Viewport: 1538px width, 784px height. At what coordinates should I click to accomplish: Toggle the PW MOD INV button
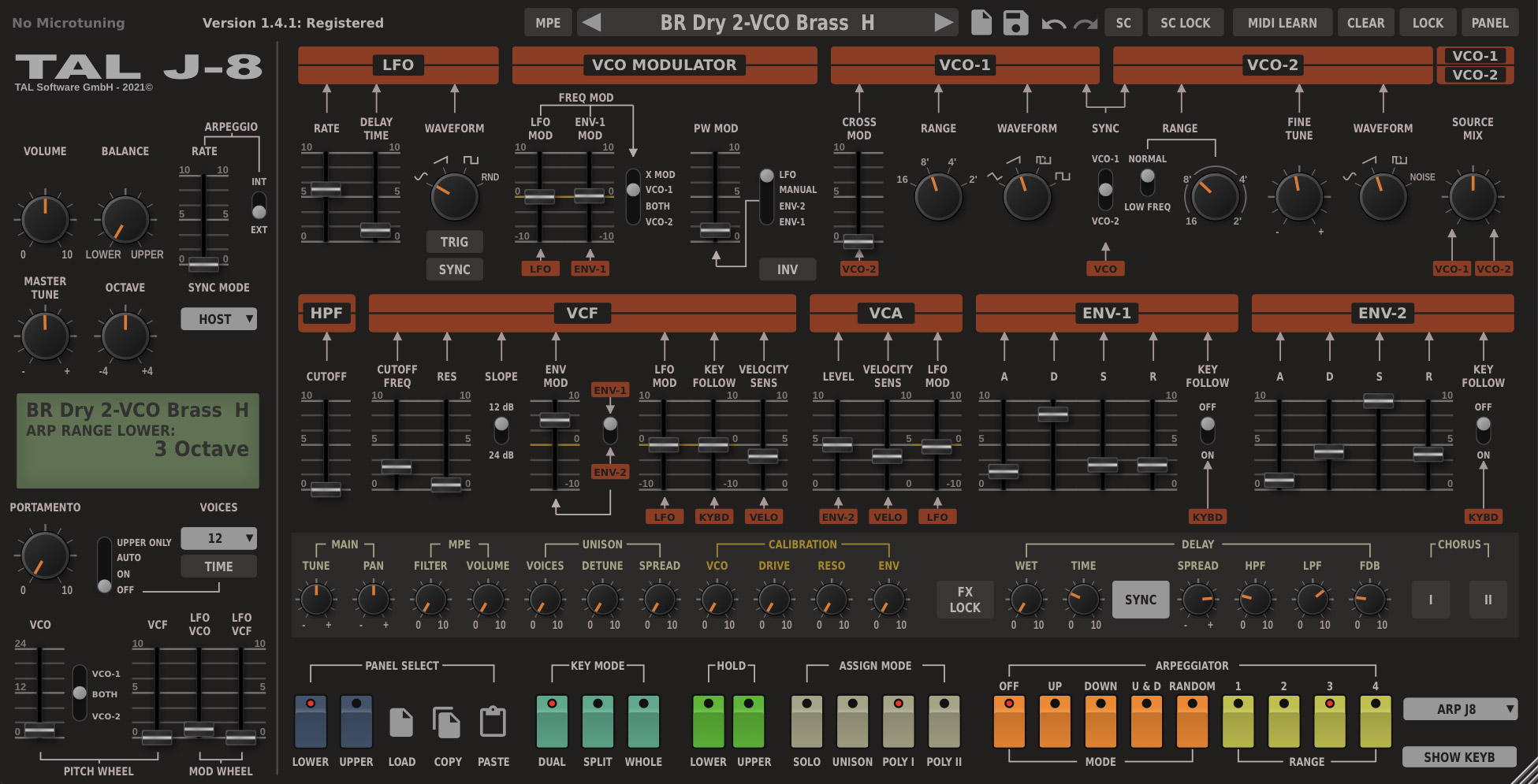tap(787, 269)
